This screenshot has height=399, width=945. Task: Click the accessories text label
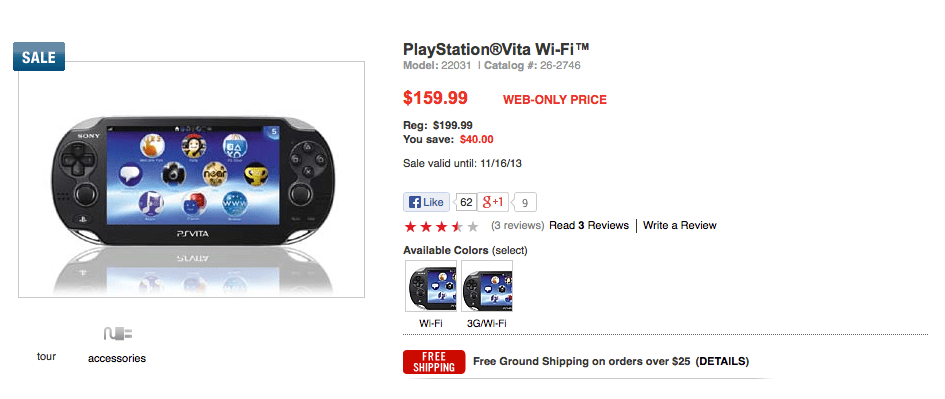click(117, 358)
